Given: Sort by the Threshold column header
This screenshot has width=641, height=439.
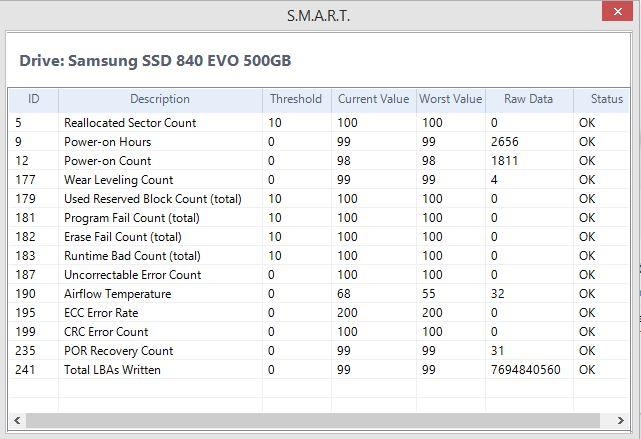Looking at the screenshot, I should [x=296, y=99].
